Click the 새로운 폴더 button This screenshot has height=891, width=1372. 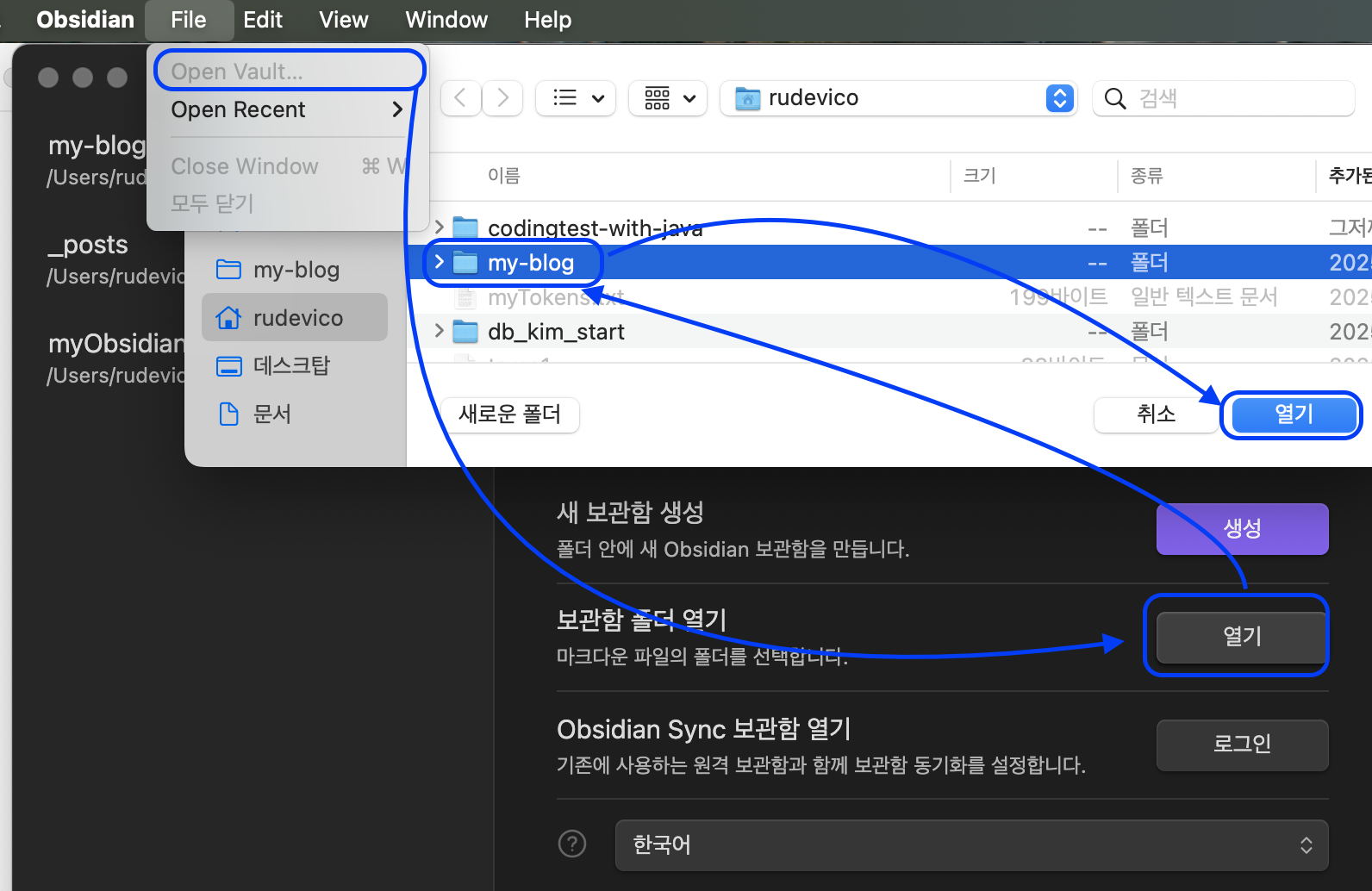(510, 414)
